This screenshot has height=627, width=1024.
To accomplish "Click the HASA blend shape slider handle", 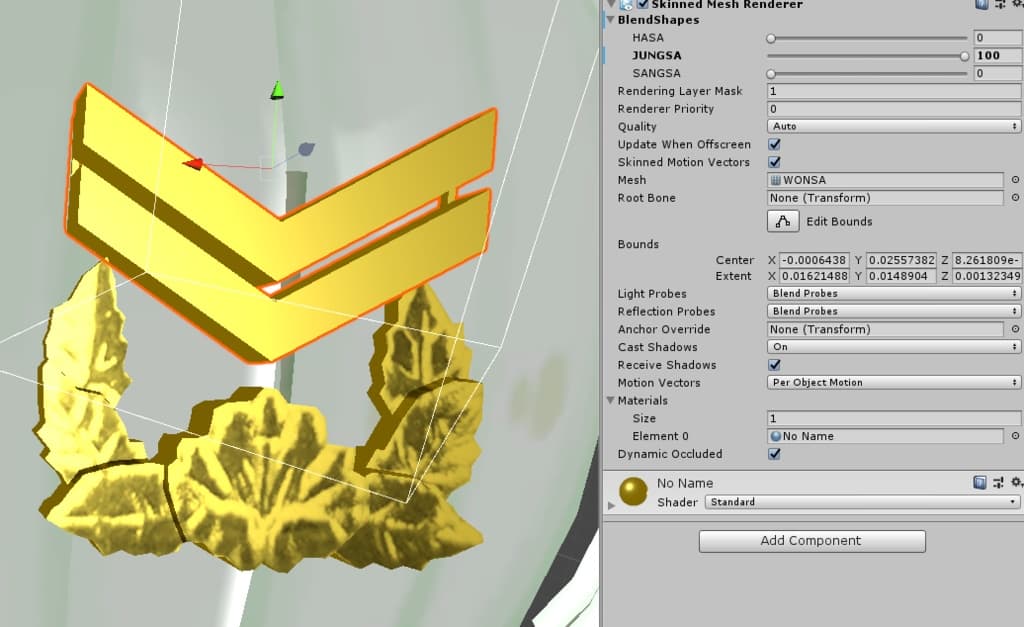I will click(x=771, y=38).
